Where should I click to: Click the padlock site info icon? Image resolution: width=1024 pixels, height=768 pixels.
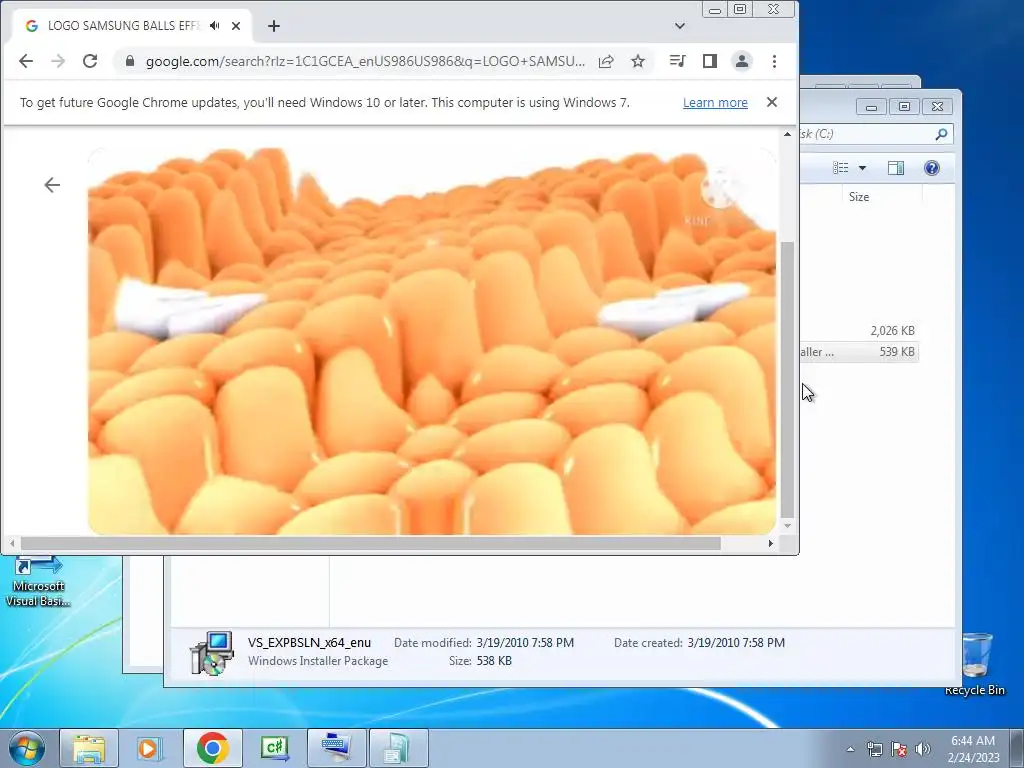[x=130, y=61]
